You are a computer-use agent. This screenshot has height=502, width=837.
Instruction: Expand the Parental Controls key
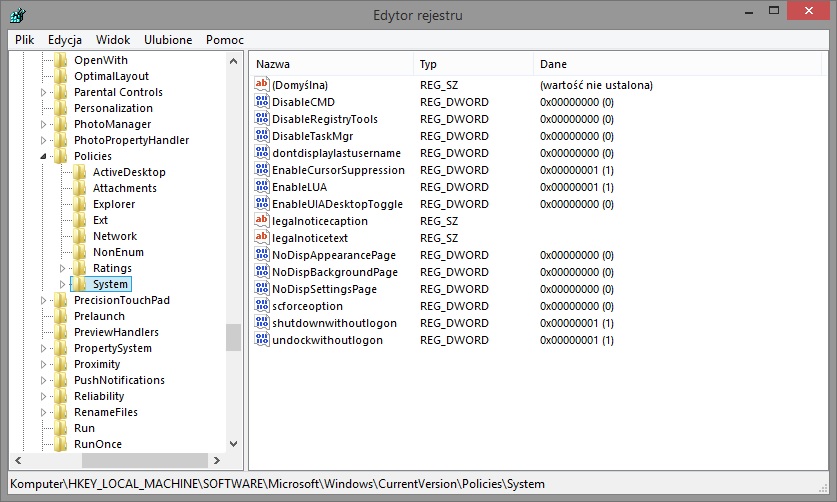click(43, 92)
